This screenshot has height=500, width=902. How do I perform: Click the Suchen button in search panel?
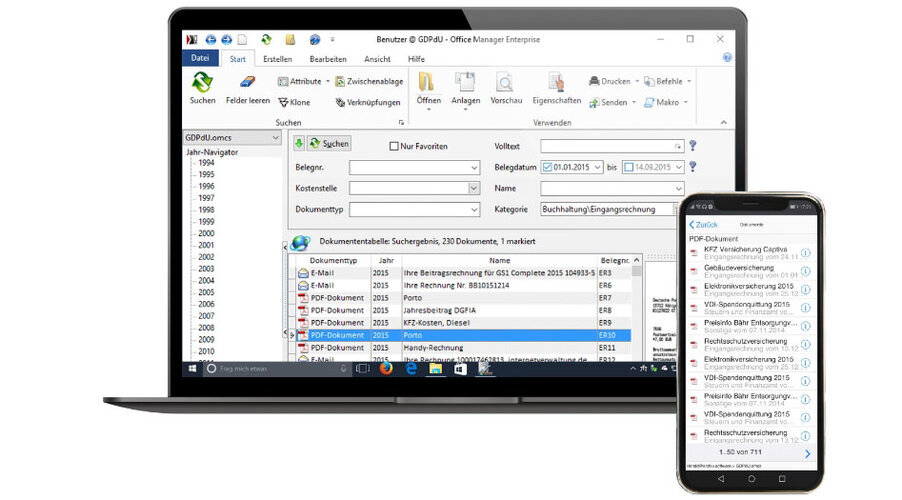click(x=328, y=143)
